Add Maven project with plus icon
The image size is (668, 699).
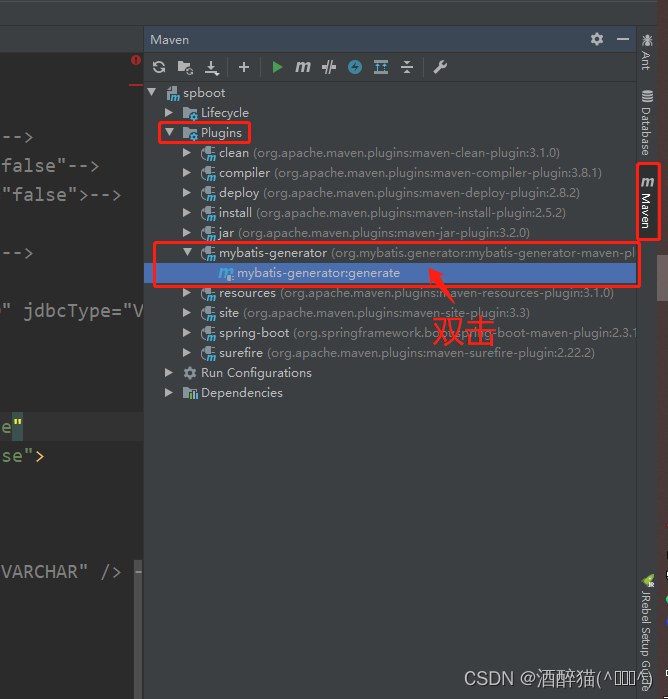point(243,67)
